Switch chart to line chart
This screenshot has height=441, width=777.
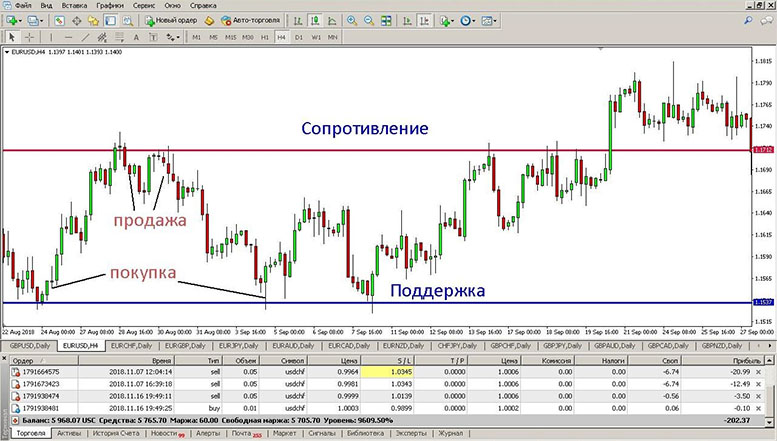click(x=333, y=21)
